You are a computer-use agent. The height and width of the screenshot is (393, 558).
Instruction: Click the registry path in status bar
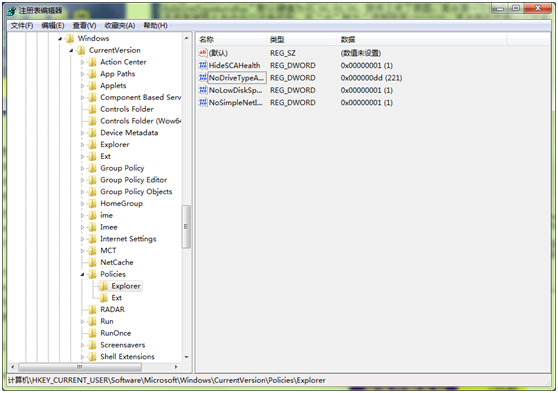coord(167,380)
